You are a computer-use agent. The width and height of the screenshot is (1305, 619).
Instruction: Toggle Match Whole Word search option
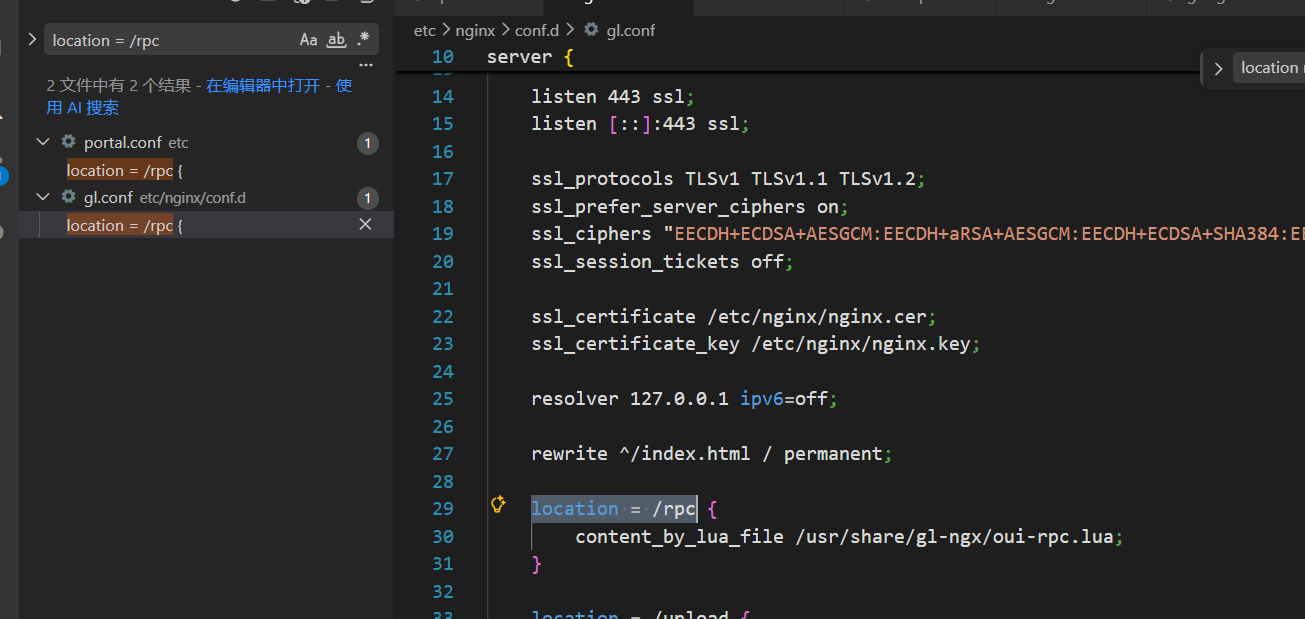[337, 40]
